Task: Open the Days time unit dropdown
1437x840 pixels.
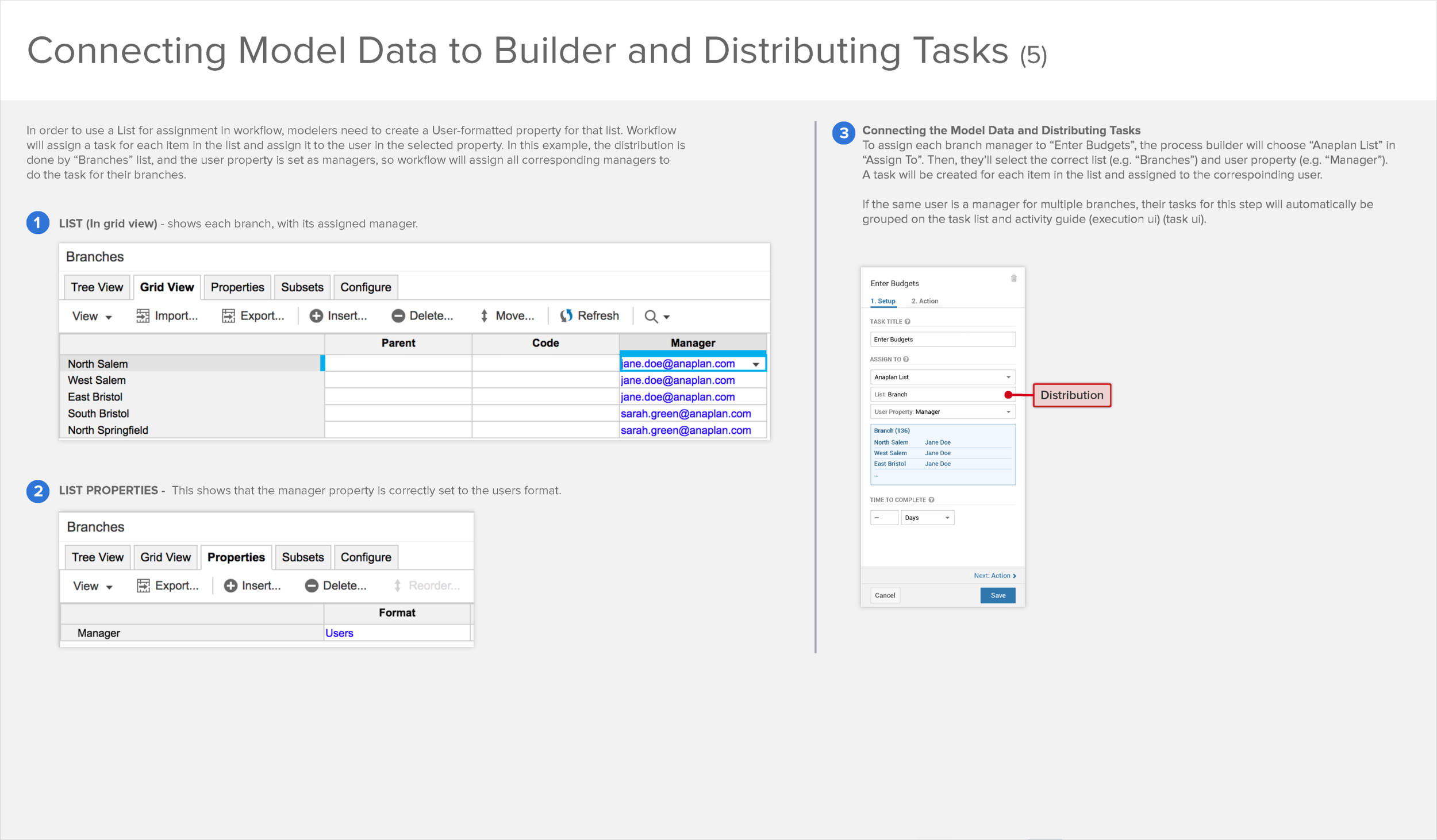Action: [x=947, y=518]
